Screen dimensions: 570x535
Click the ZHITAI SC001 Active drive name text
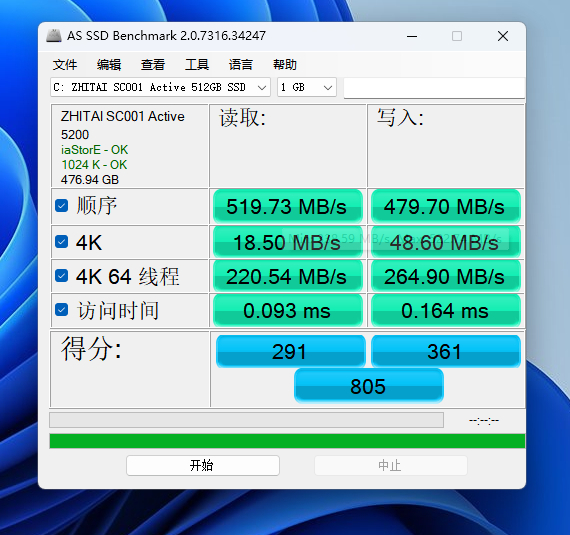point(123,116)
